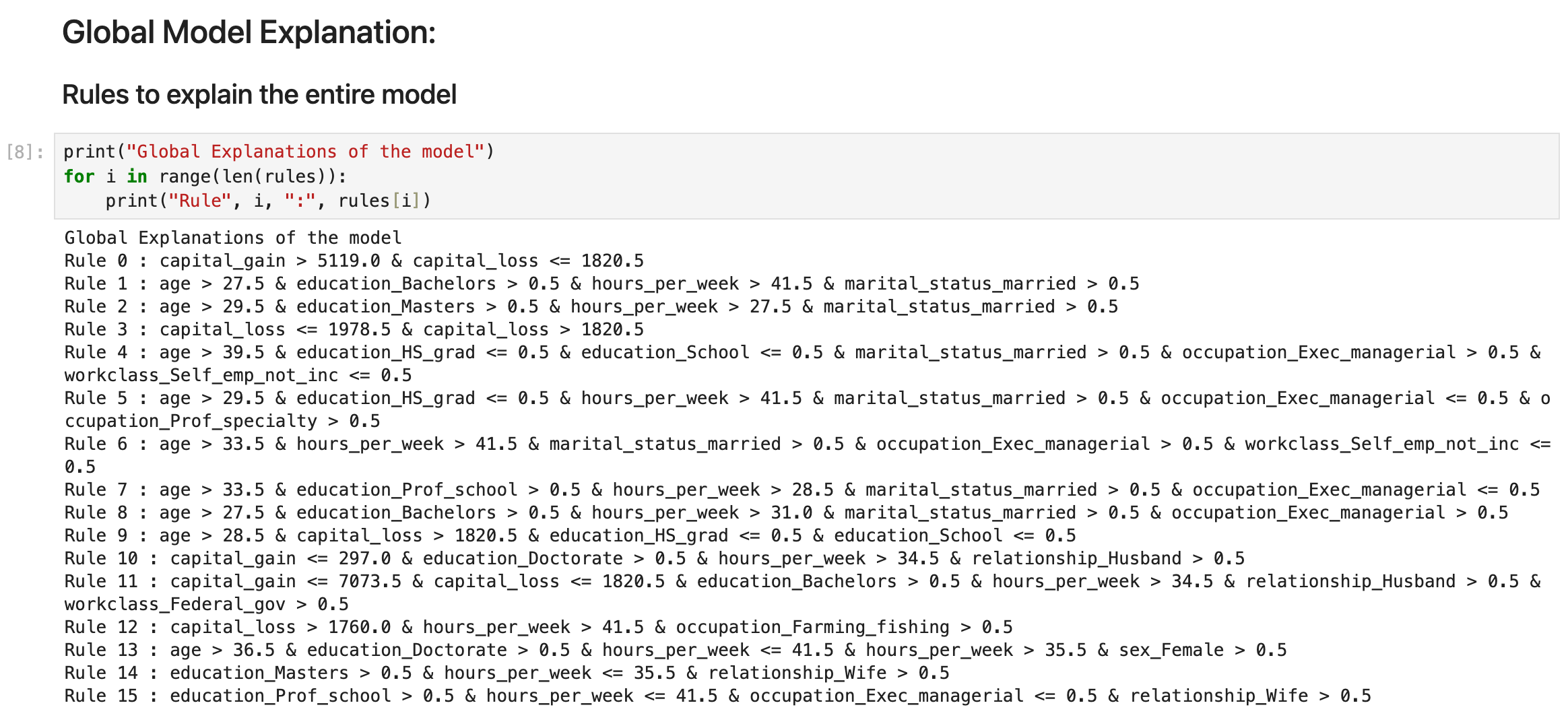Click the "workclass_Federal_gov > 0.5" wrapped line
Image resolution: width=1568 pixels, height=728 pixels.
click(206, 604)
